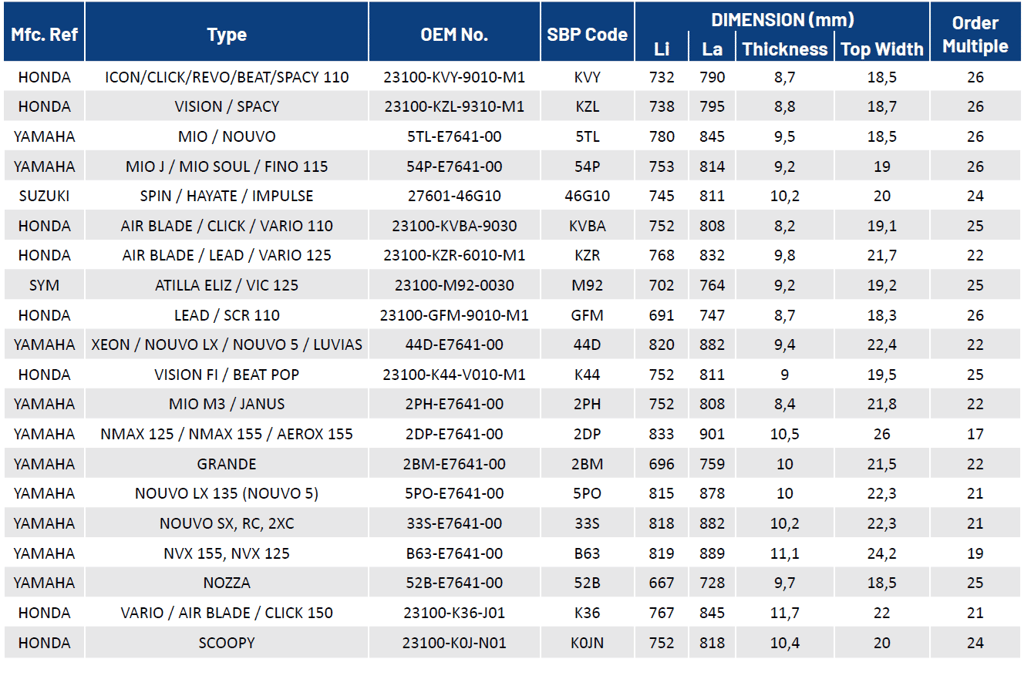
Task: Select the SBP code 54P cell
Action: point(587,166)
